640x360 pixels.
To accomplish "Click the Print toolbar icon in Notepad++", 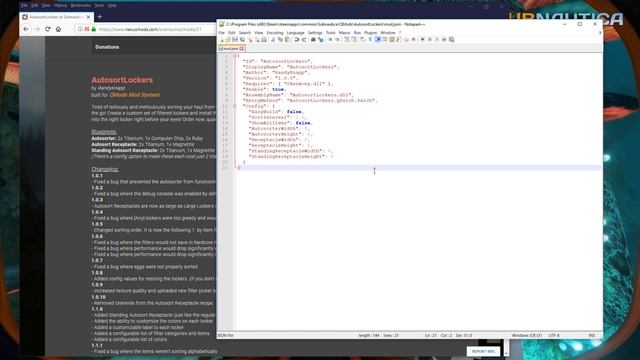I will click(x=264, y=40).
